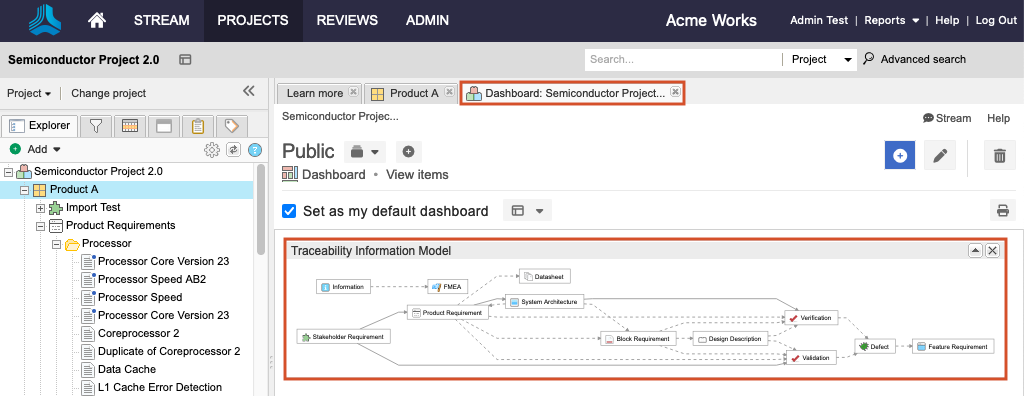Switch to the Learn more tab
Screen dimensions: 1024x396
point(315,93)
